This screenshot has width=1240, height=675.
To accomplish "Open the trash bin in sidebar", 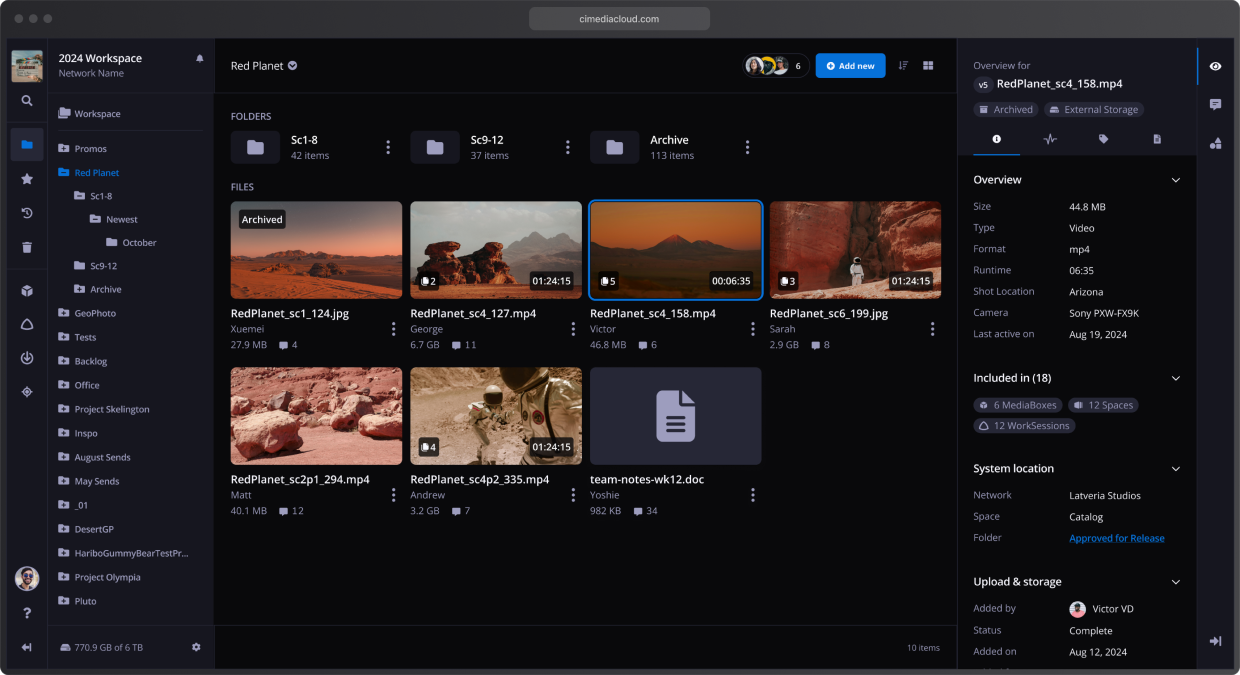I will click(27, 247).
